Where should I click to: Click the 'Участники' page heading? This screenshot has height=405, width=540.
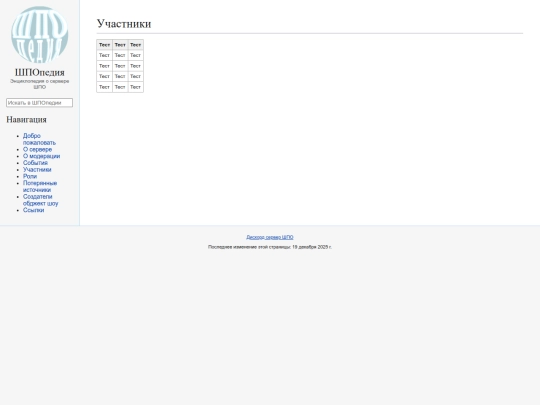point(124,23)
